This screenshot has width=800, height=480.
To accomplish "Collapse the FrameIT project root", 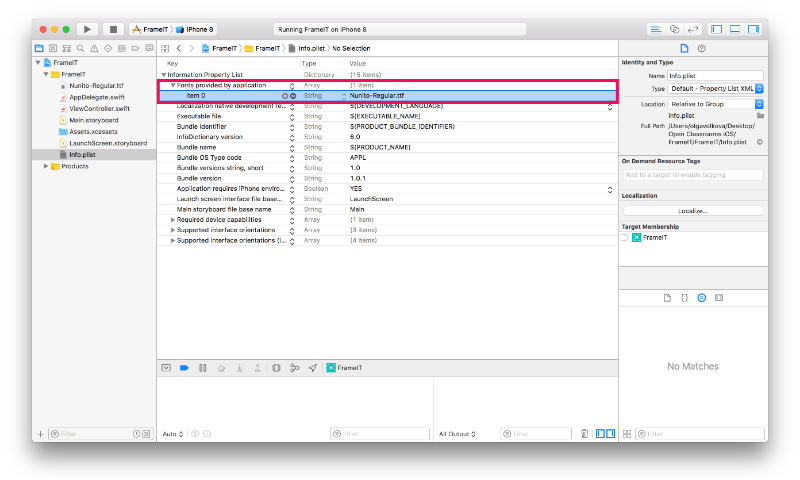I will point(38,63).
